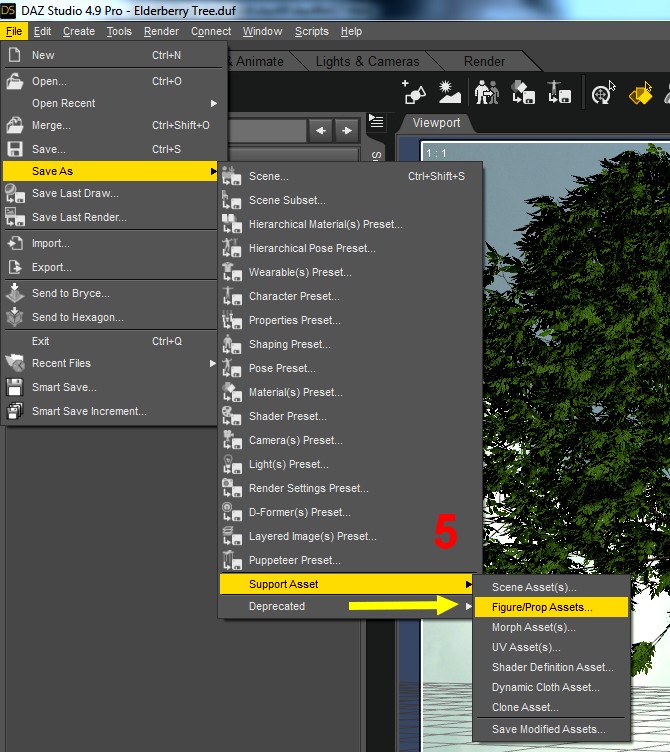Image resolution: width=670 pixels, height=752 pixels.
Task: Open the Connect menu
Action: click(x=211, y=31)
